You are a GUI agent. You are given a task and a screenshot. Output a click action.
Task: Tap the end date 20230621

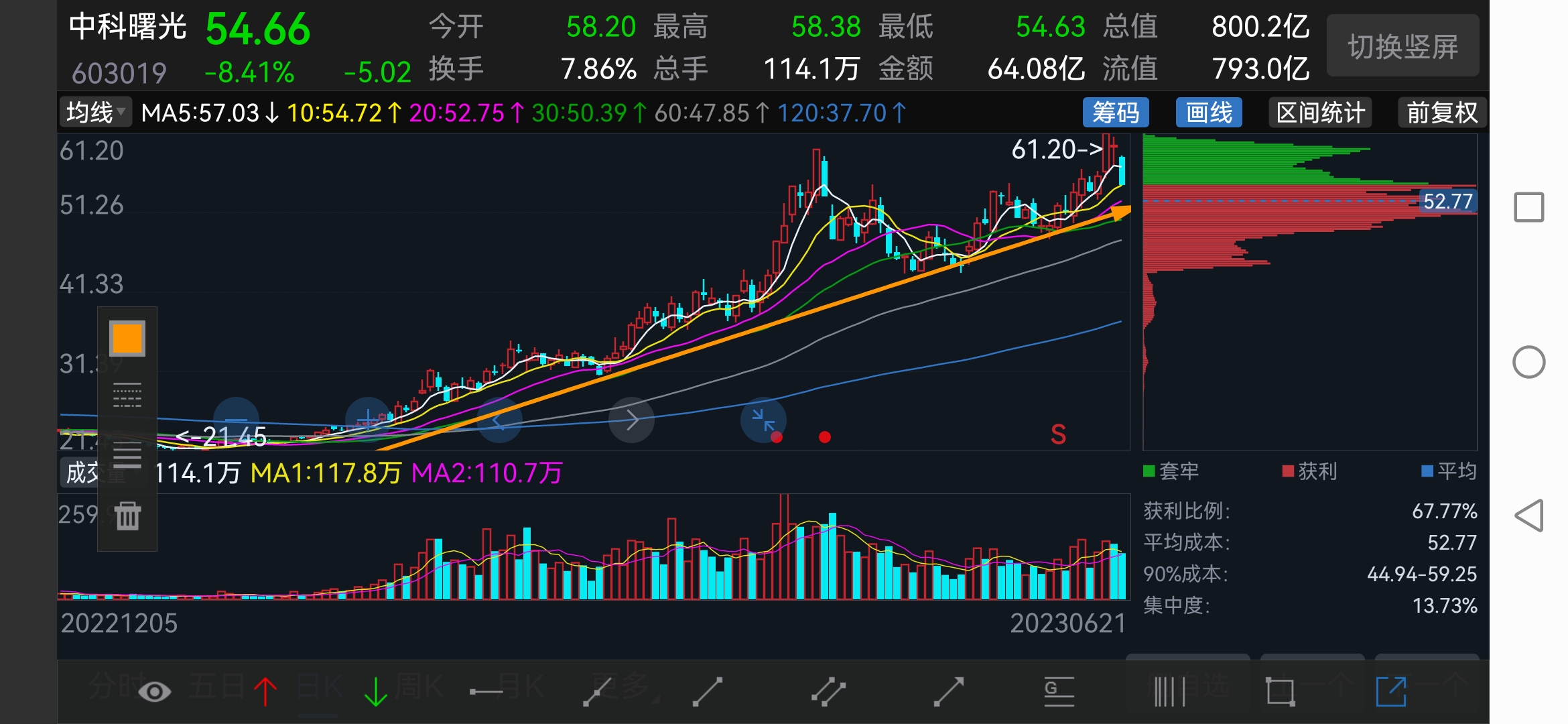tap(1068, 623)
